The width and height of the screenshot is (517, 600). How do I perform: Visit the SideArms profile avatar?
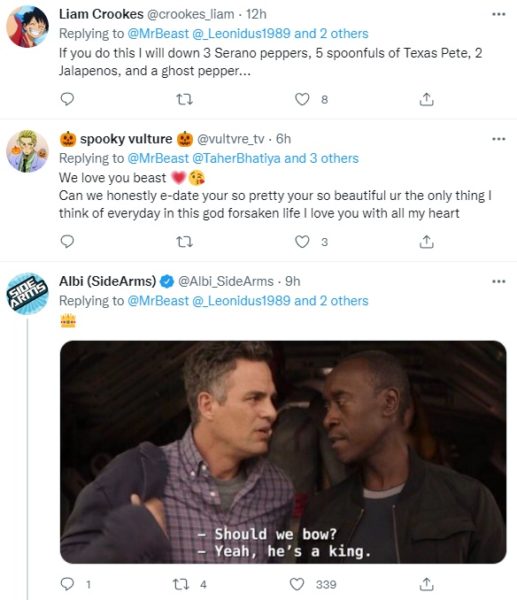tap(28, 294)
